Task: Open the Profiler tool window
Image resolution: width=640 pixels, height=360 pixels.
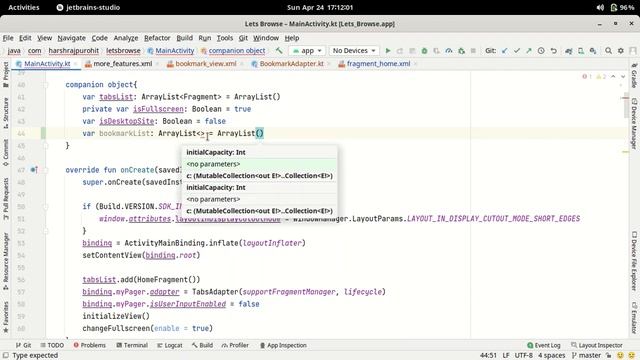Action: 235,345
